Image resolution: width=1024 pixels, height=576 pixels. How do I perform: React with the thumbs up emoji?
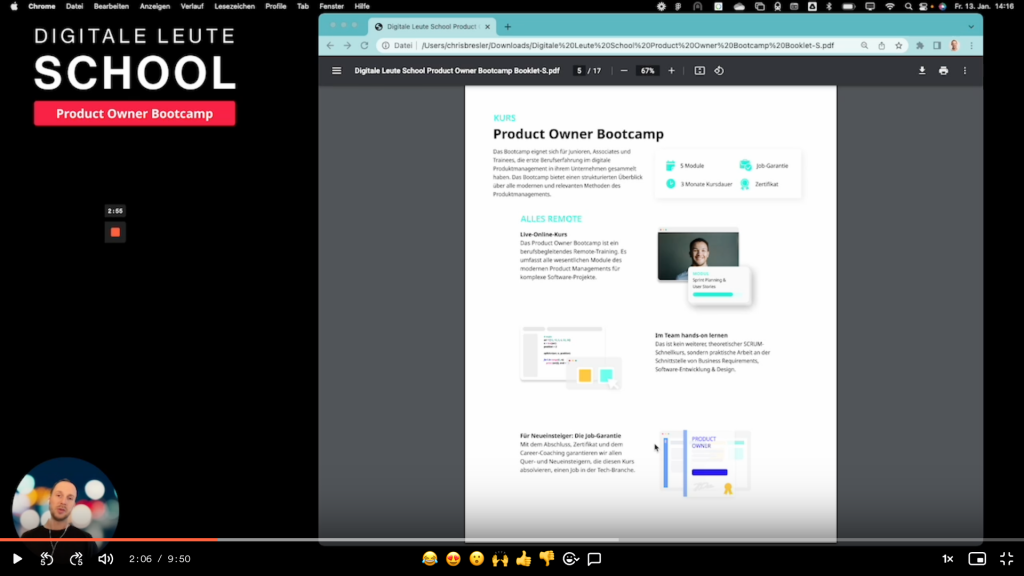[524, 559]
